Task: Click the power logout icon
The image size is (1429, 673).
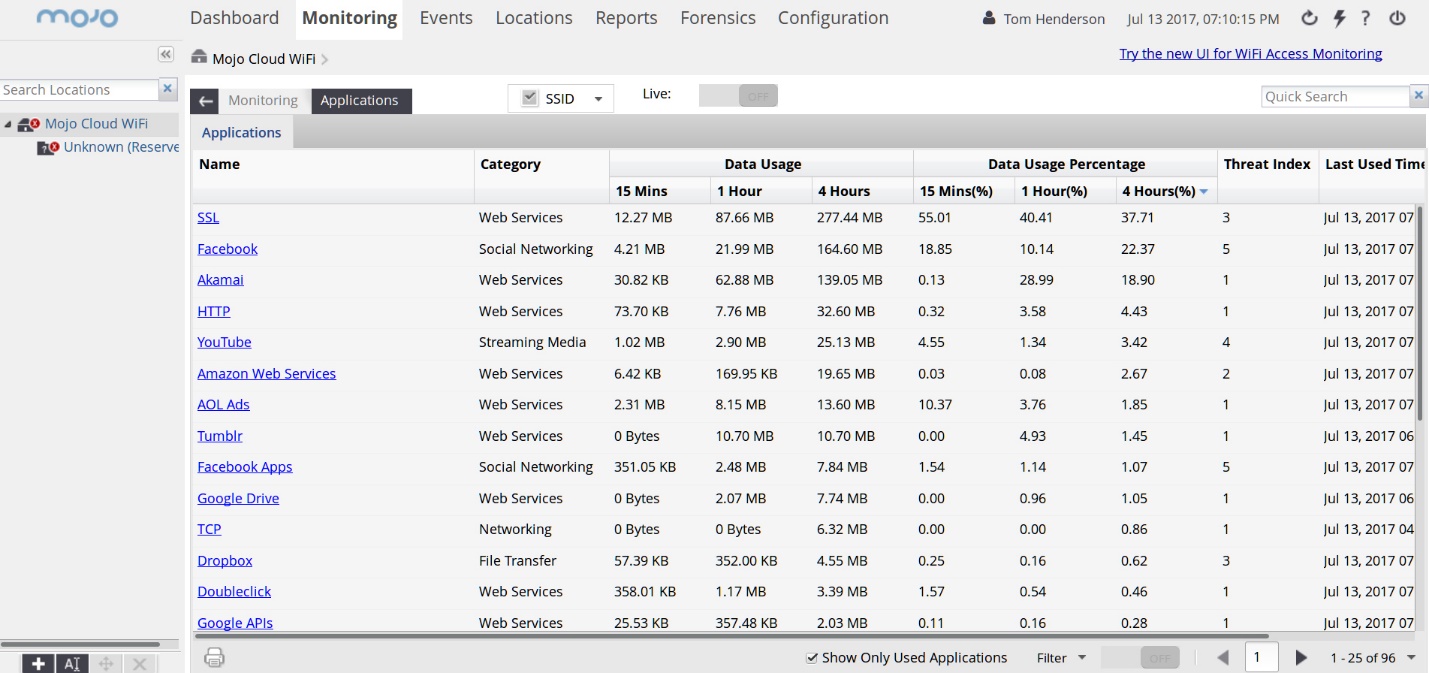Action: (x=1398, y=19)
